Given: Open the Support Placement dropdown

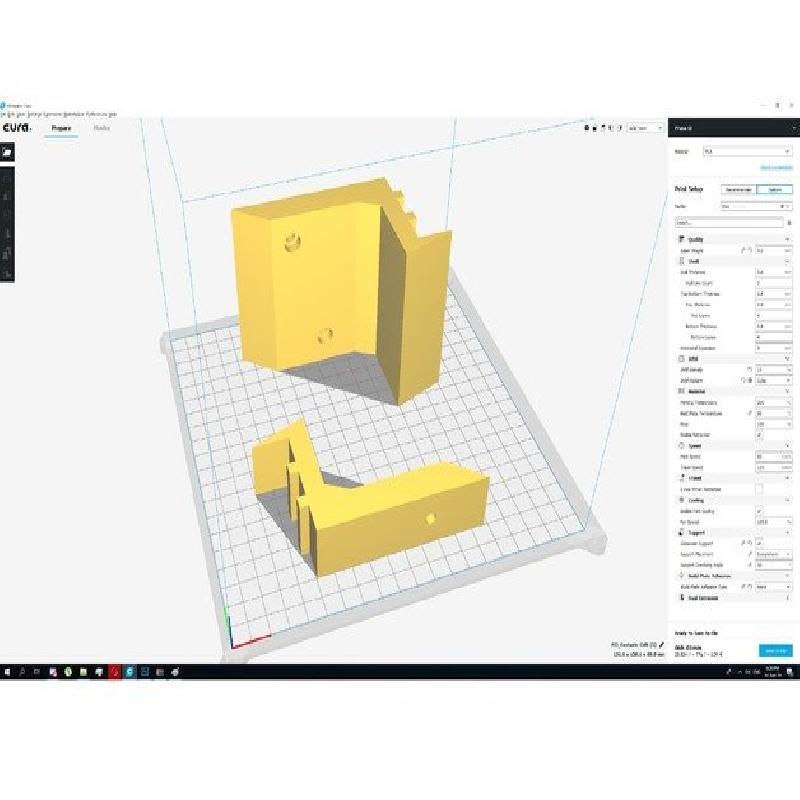Looking at the screenshot, I should point(774,554).
